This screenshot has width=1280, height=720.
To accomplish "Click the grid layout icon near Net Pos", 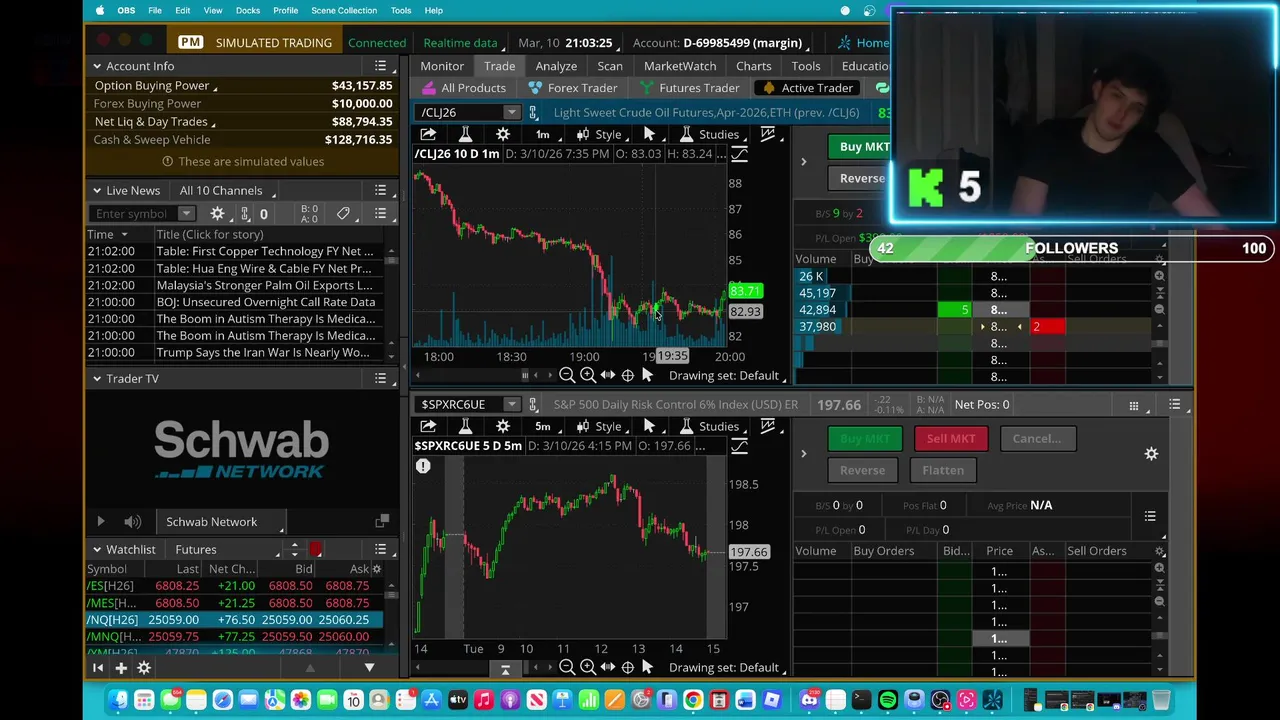I will click(1134, 405).
